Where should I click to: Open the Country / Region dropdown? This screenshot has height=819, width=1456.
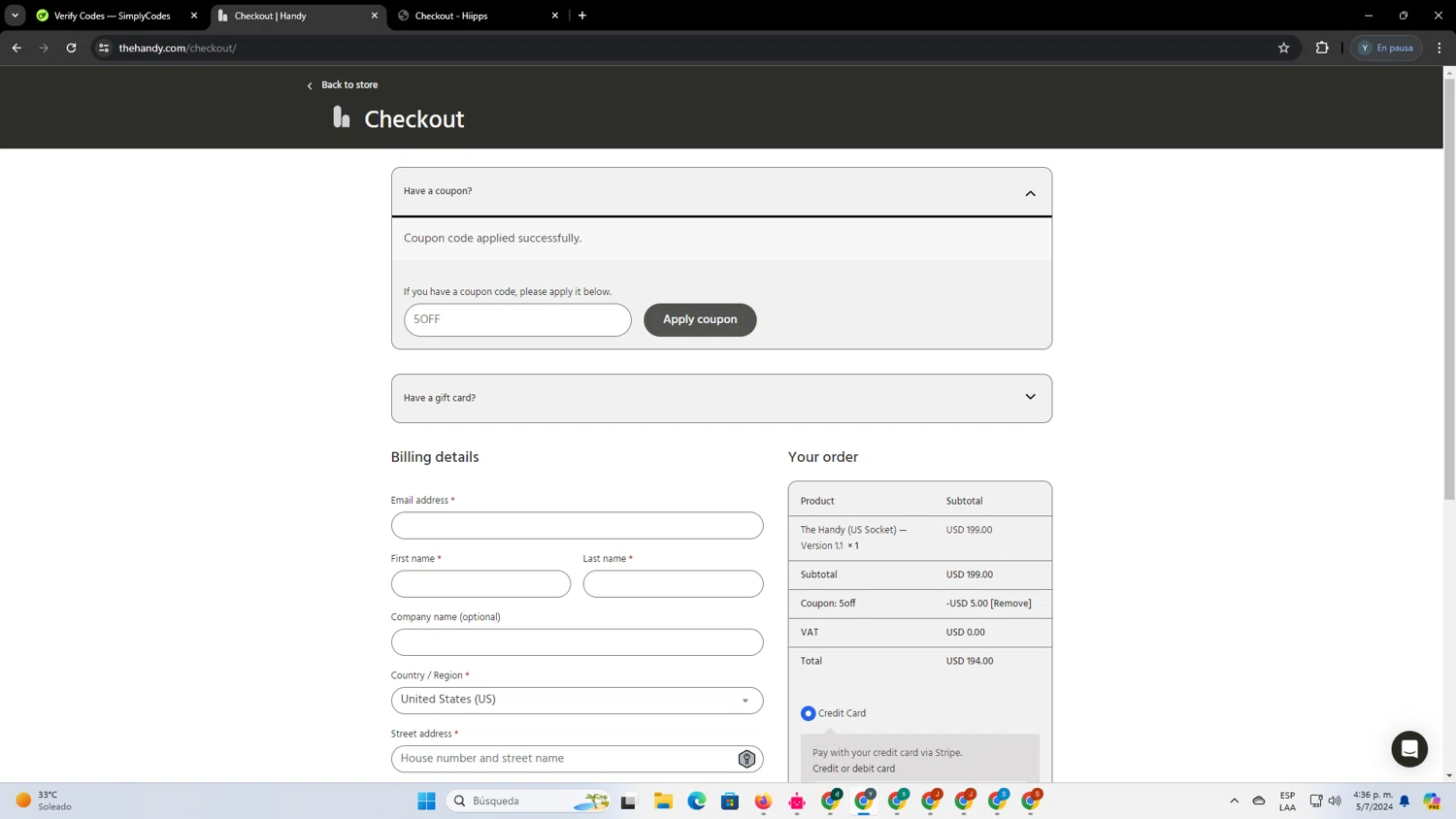point(577,700)
